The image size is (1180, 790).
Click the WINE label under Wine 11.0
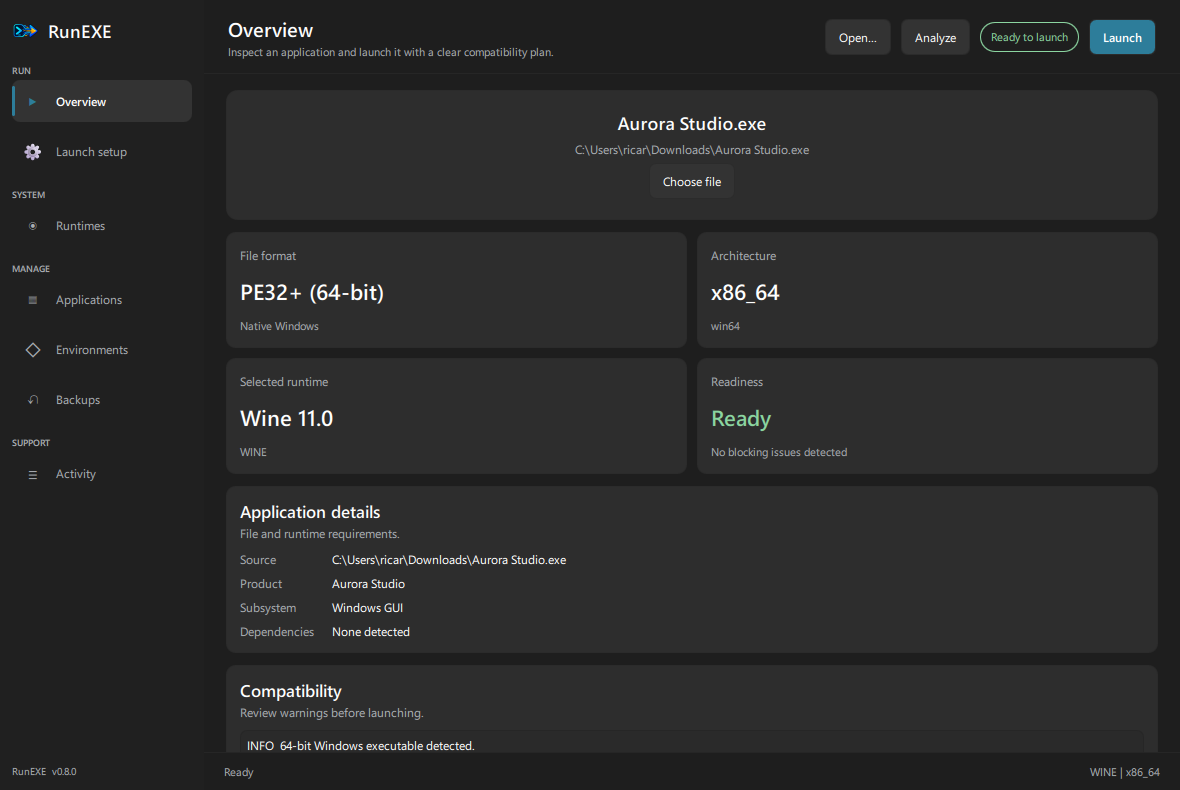[x=253, y=452]
